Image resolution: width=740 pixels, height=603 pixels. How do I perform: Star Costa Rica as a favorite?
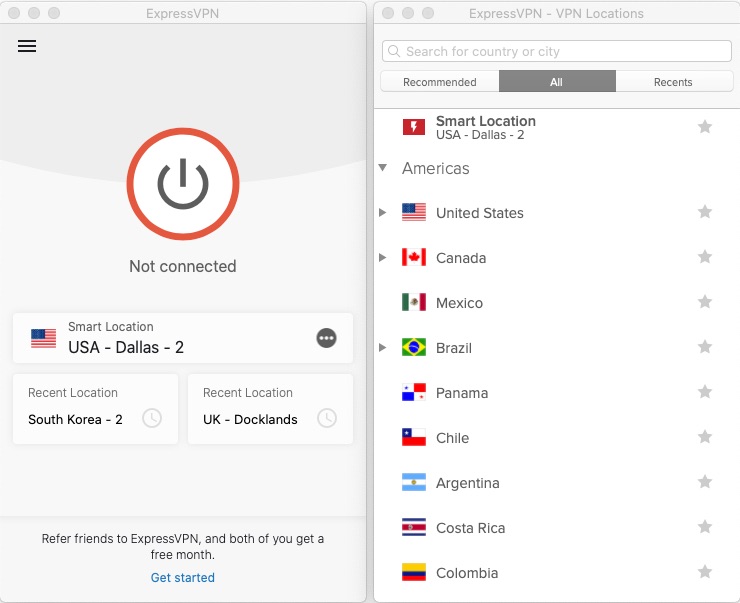click(x=705, y=527)
